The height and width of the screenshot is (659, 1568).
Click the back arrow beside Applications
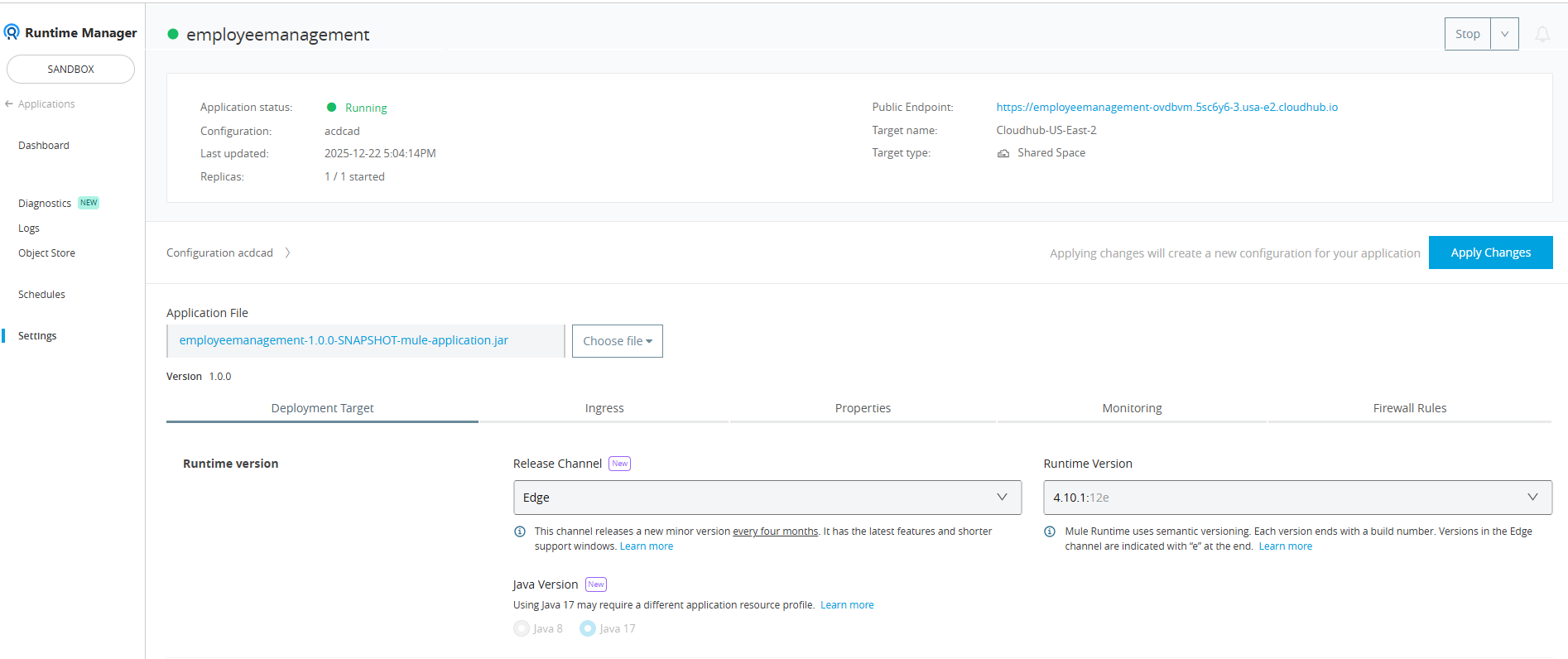(9, 104)
